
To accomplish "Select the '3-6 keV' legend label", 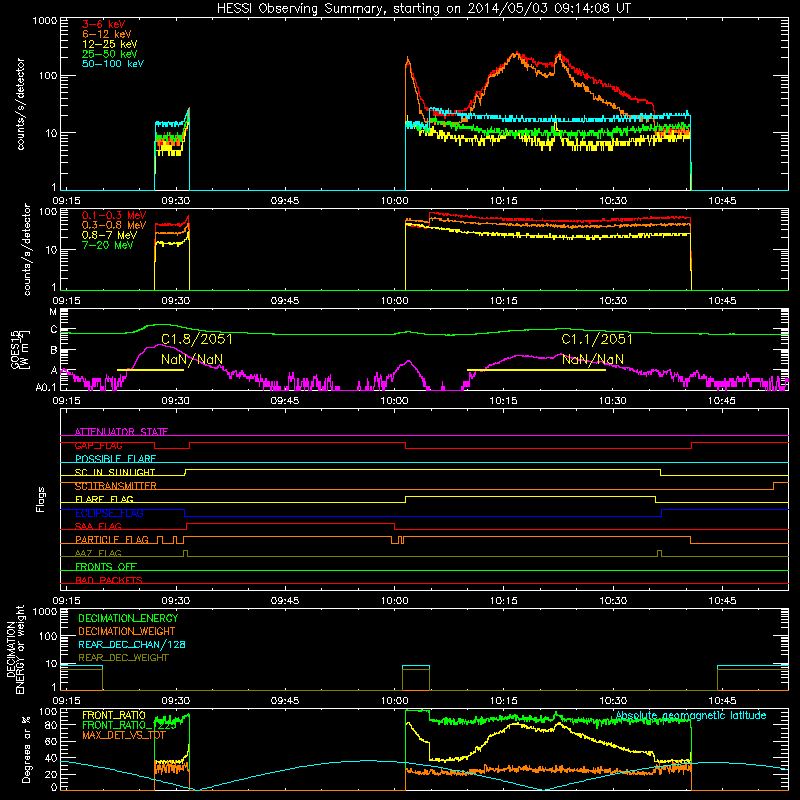I will click(x=103, y=24).
